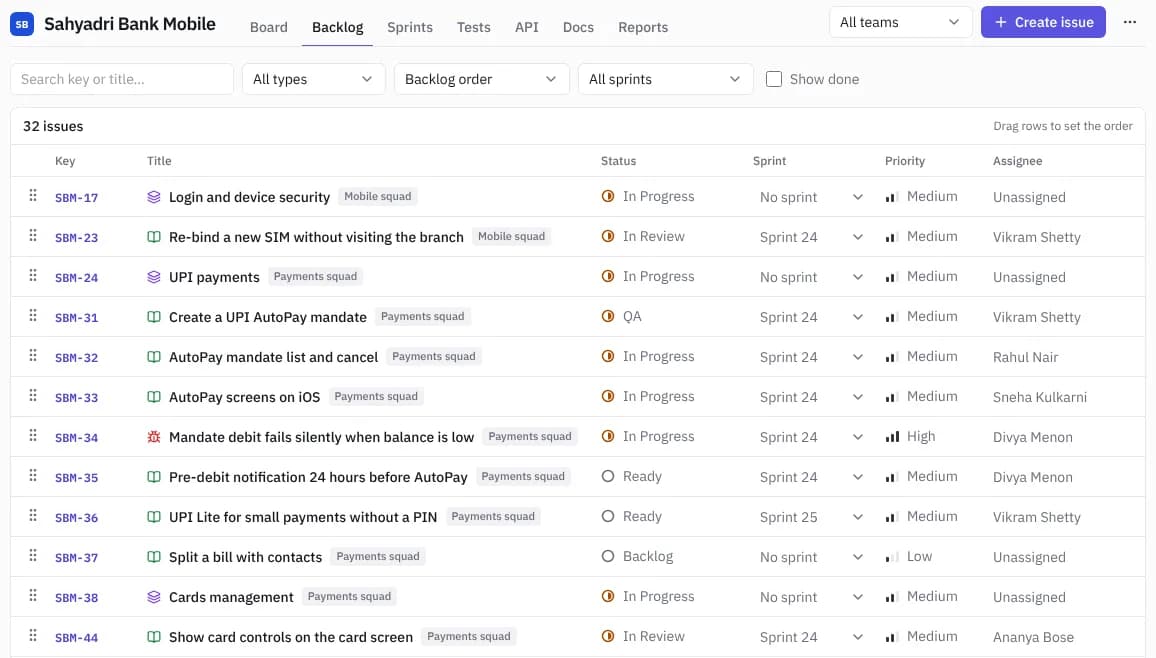Open issue key SBM-38

point(77,598)
